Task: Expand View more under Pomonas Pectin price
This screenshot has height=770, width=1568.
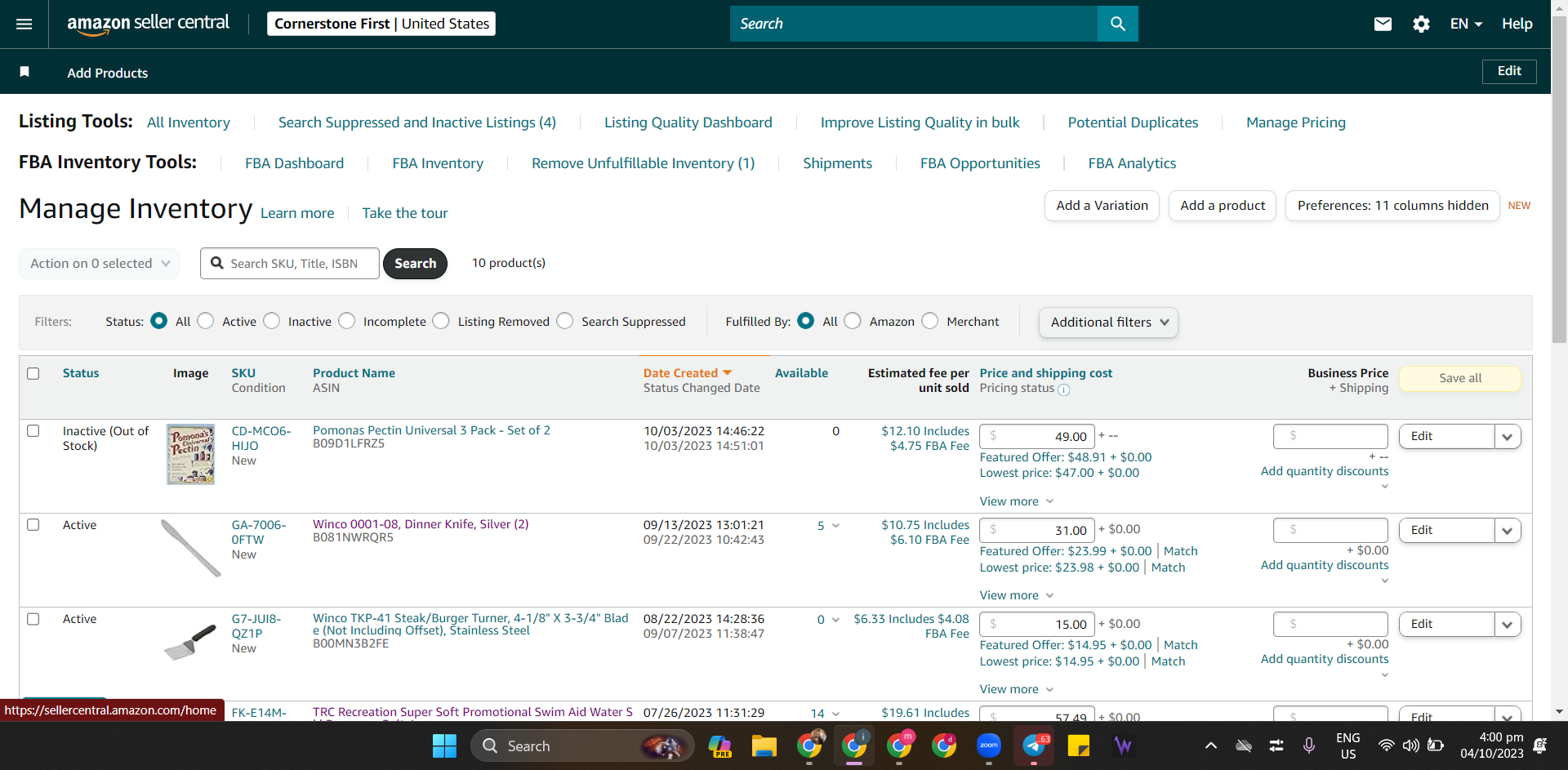Action: coord(1017,501)
